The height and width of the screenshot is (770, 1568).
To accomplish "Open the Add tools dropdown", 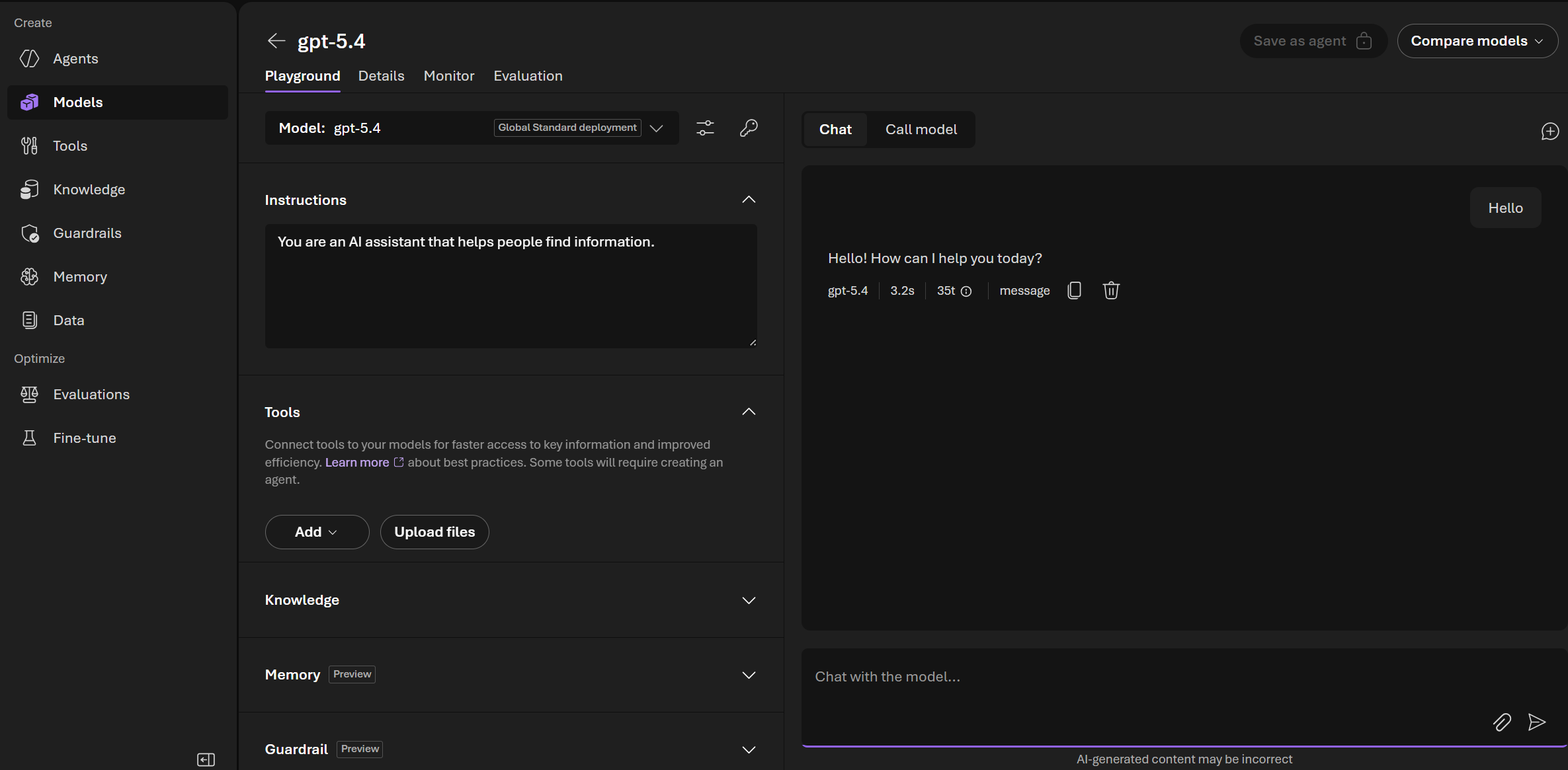I will pos(317,532).
